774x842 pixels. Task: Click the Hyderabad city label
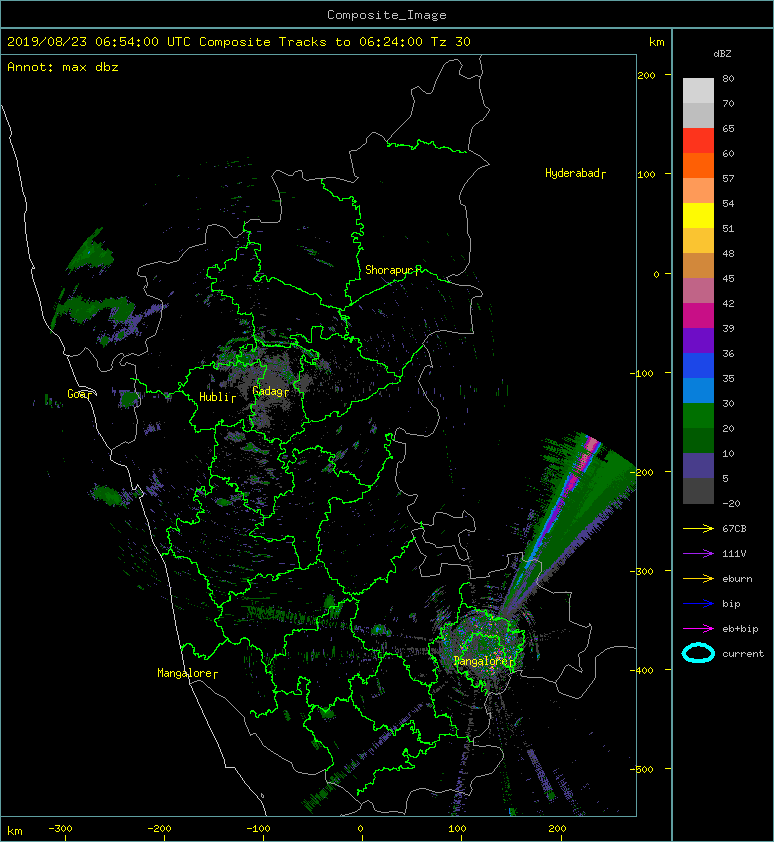click(x=575, y=173)
